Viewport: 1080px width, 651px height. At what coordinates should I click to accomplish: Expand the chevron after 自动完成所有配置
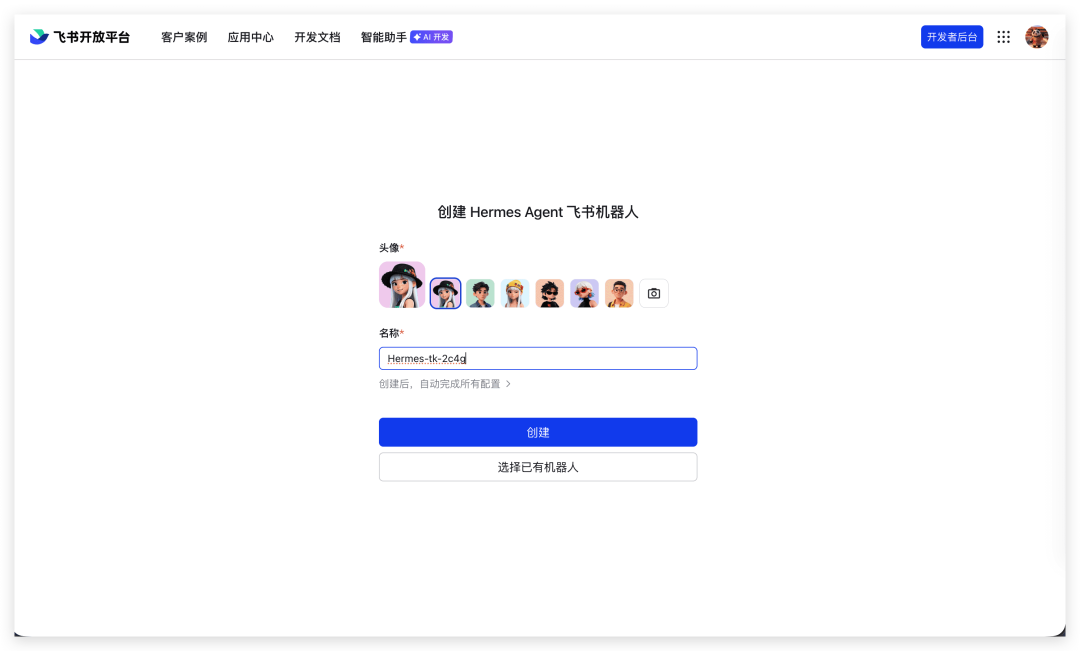(508, 384)
